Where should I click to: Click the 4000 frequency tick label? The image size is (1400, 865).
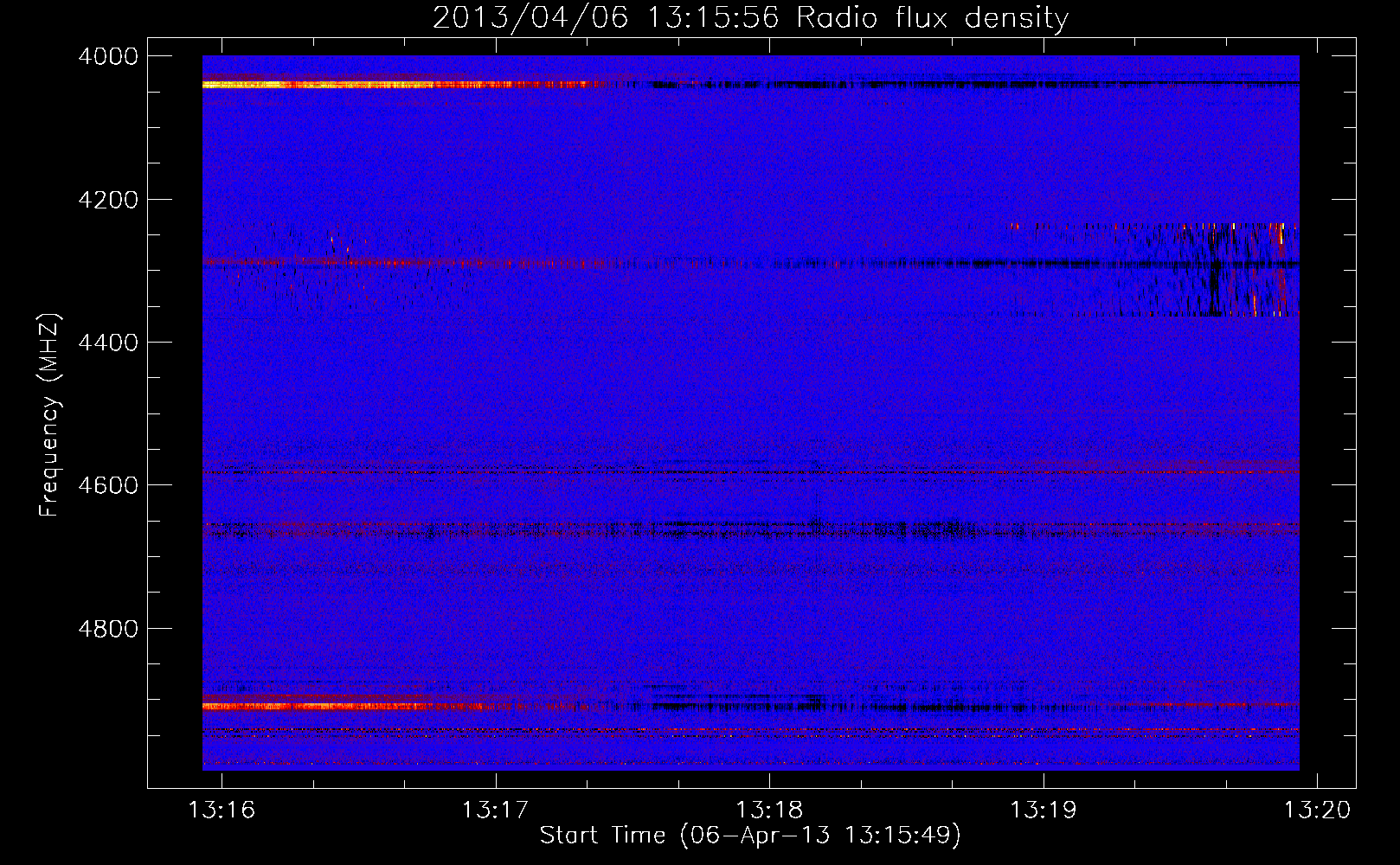[x=108, y=56]
